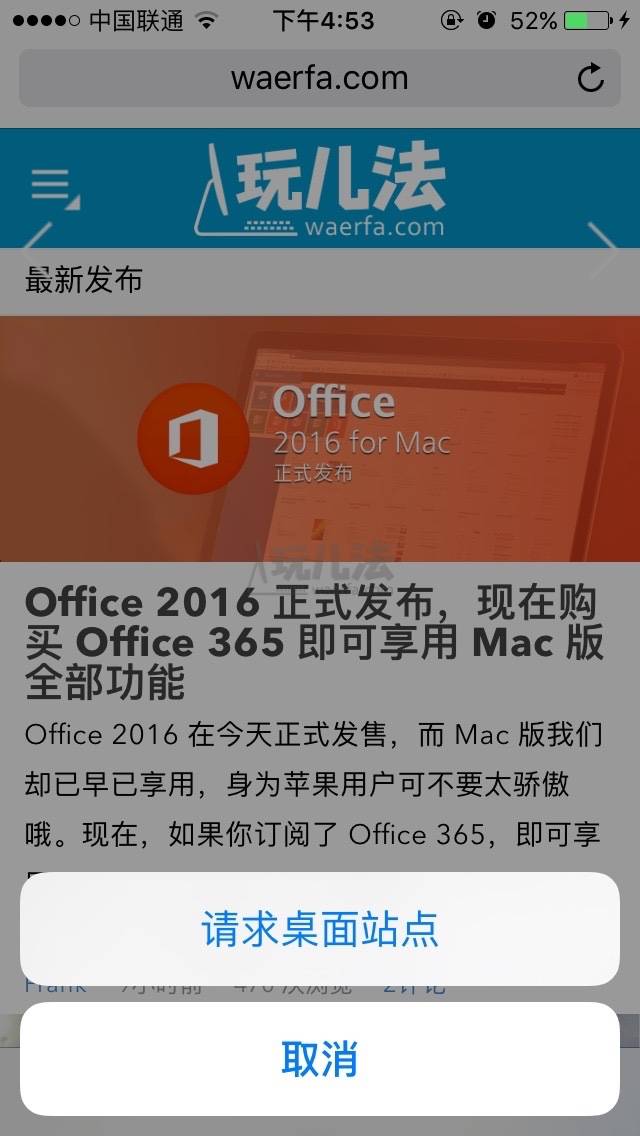Tap the 取消 cancel button
The image size is (640, 1136).
click(x=320, y=1059)
